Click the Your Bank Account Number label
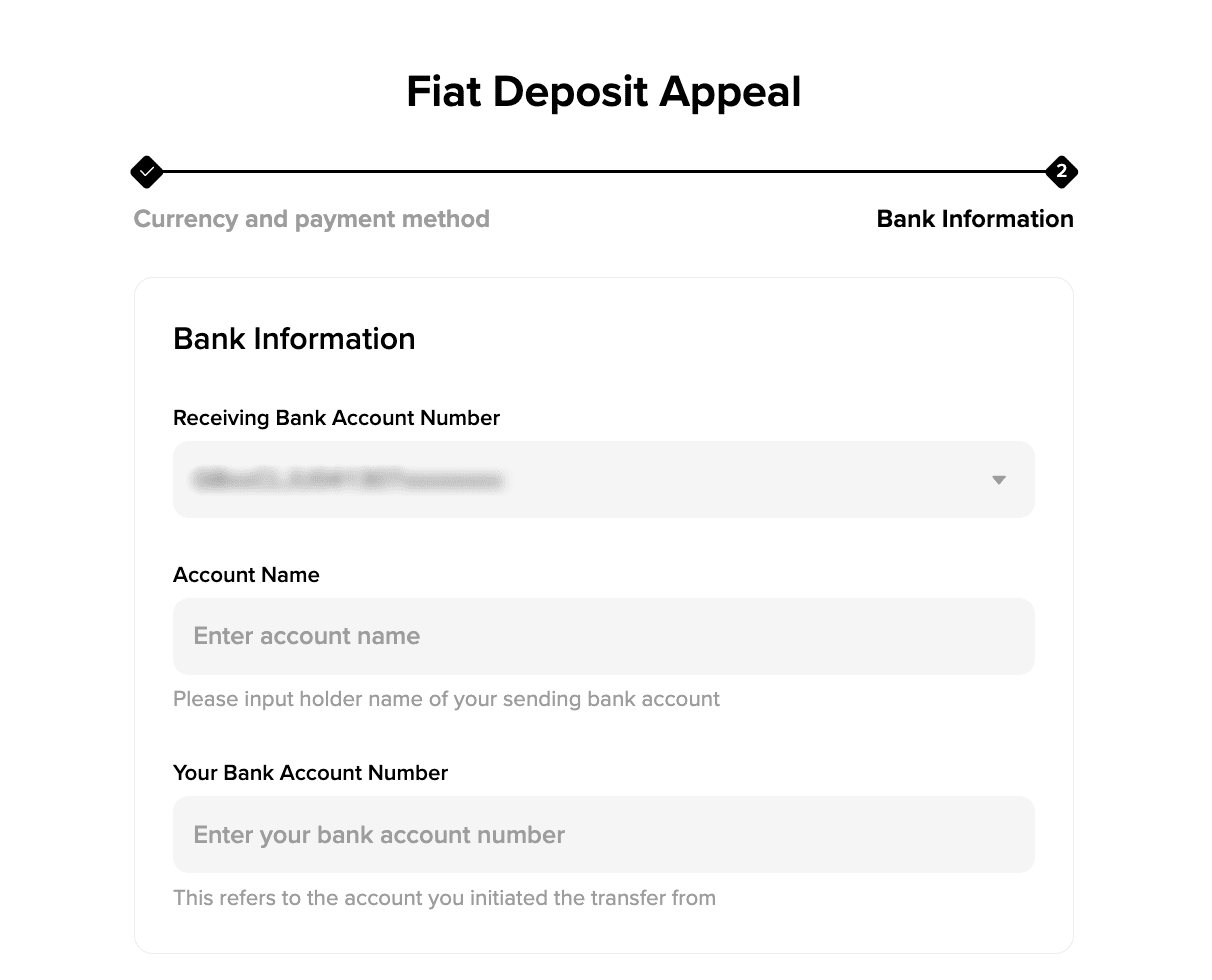This screenshot has width=1212, height=980. (310, 773)
